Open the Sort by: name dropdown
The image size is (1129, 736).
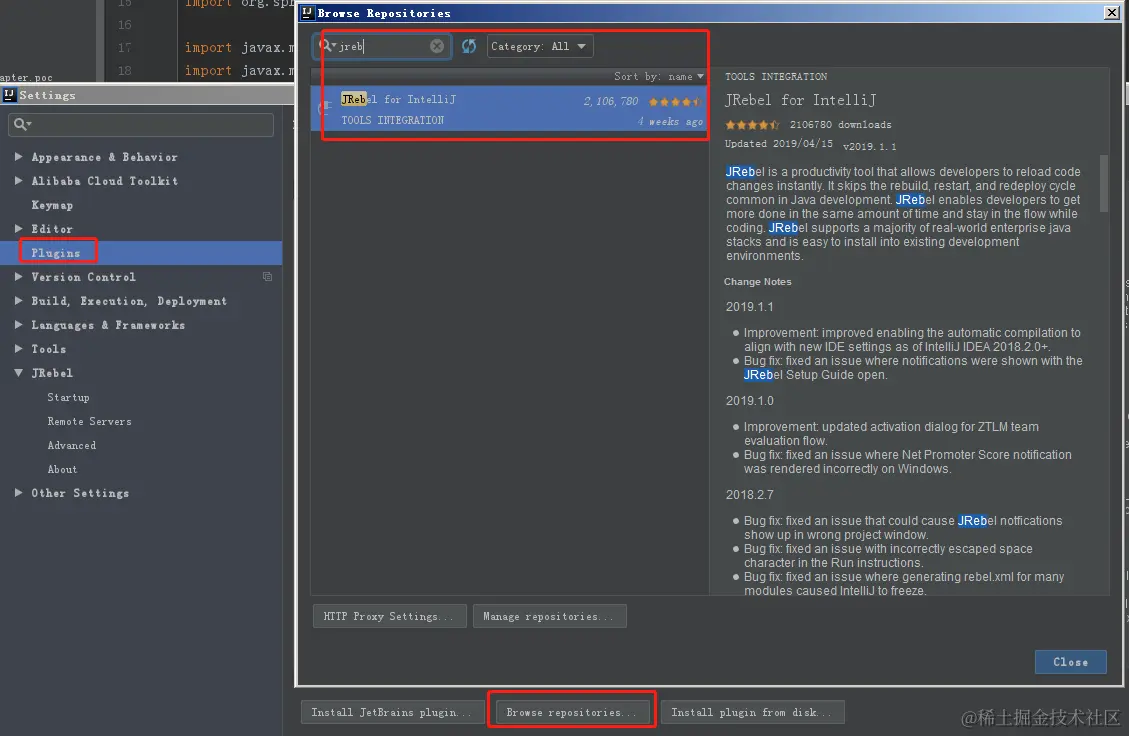(x=659, y=76)
